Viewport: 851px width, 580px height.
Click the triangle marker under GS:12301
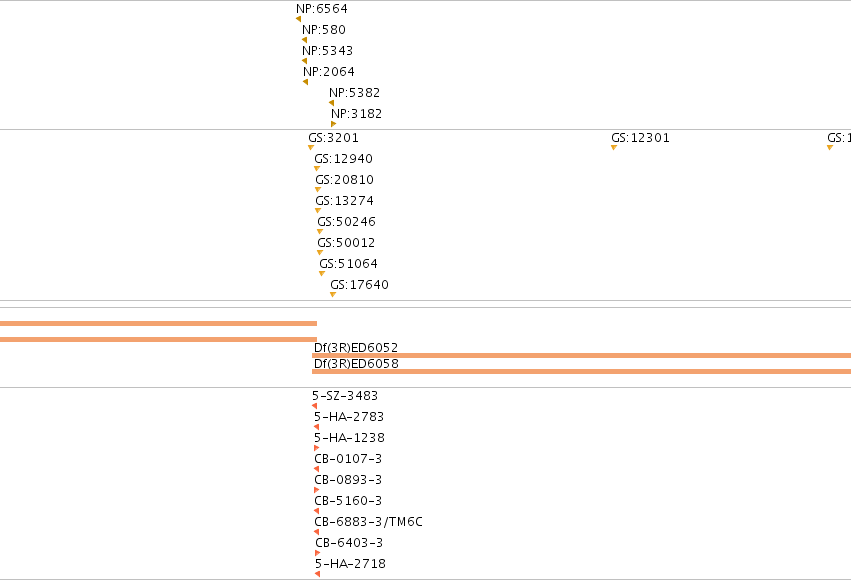pyautogui.click(x=614, y=148)
